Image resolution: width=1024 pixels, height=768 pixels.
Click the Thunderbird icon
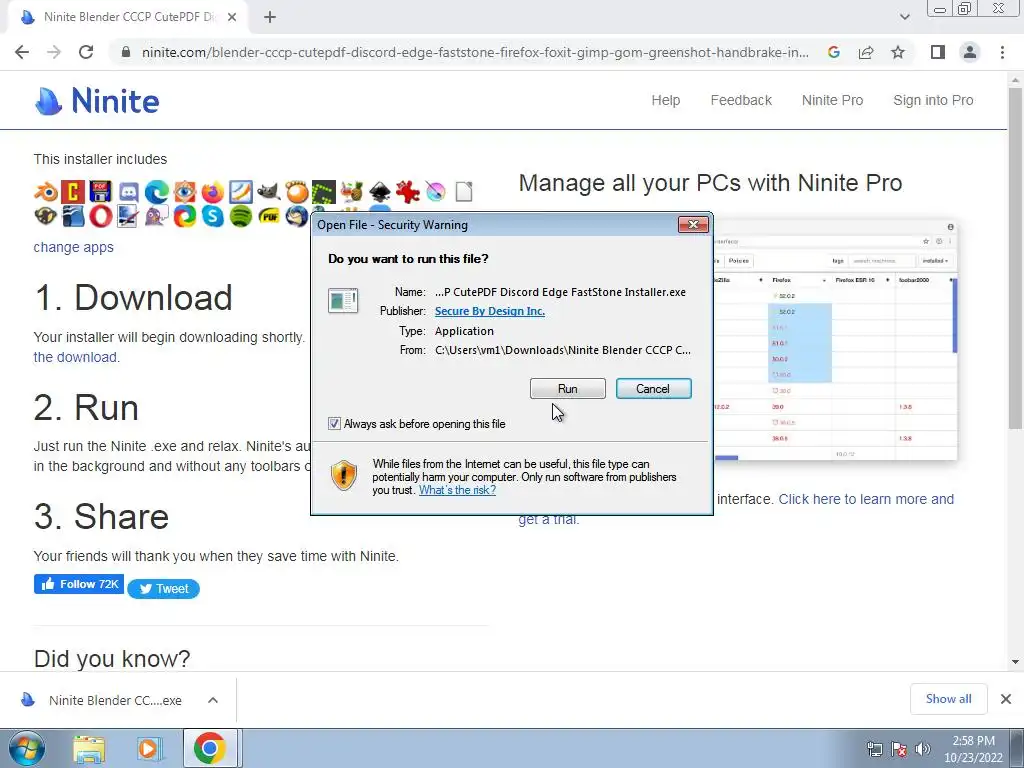(296, 216)
